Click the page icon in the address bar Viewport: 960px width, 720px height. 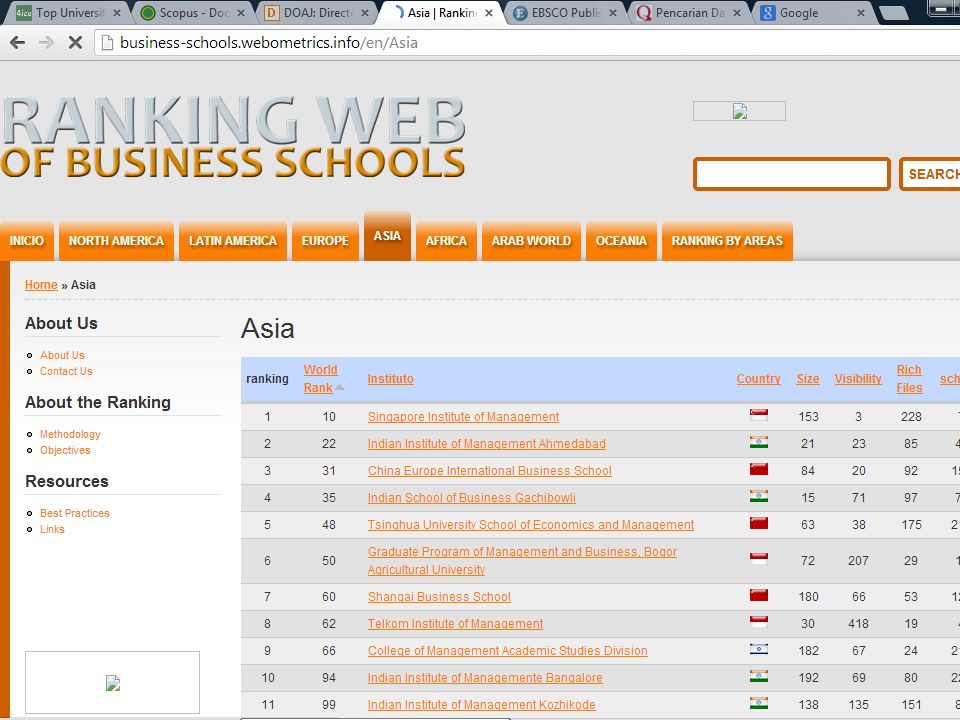[x=107, y=43]
